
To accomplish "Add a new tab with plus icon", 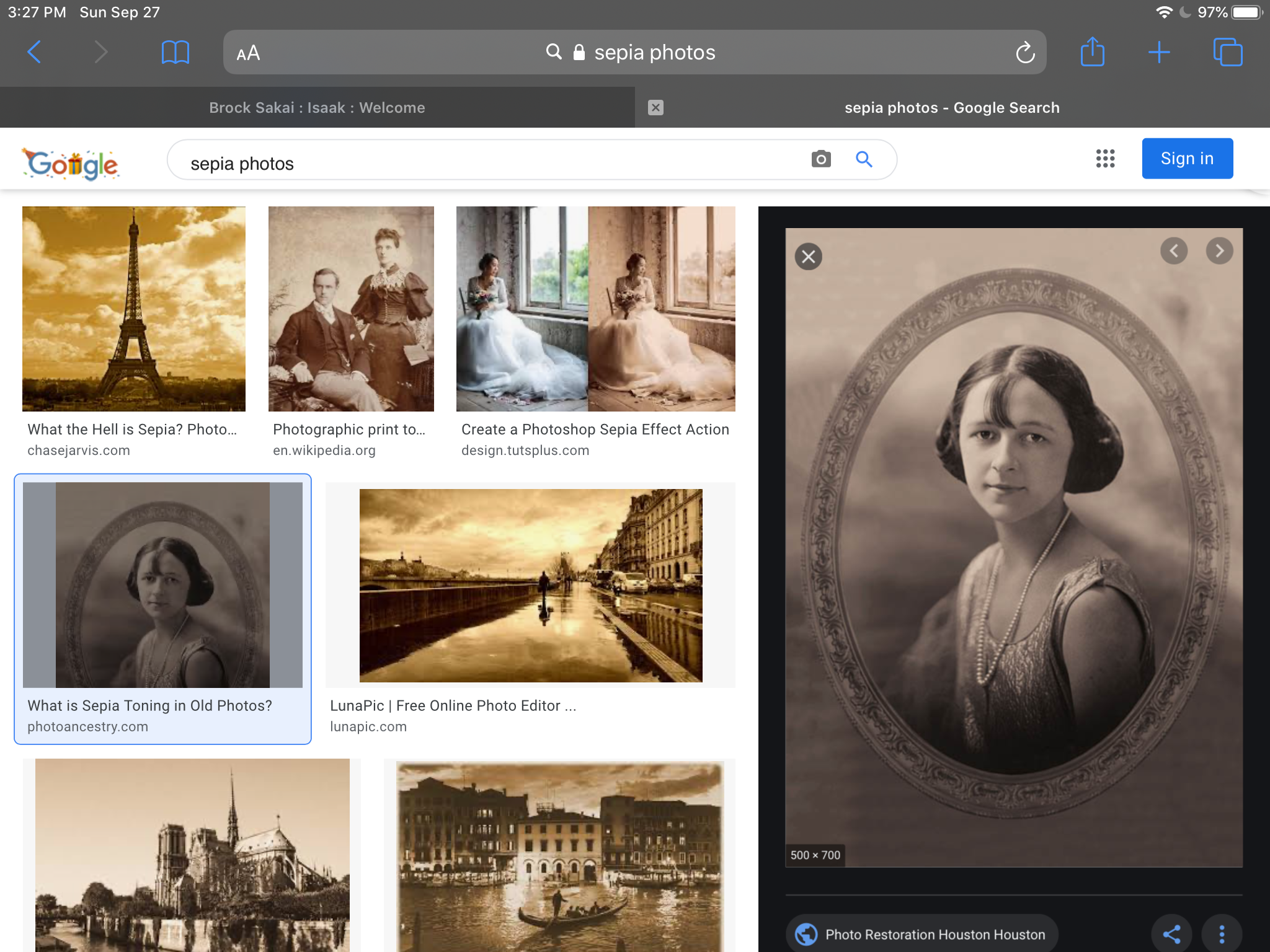I will [1158, 52].
